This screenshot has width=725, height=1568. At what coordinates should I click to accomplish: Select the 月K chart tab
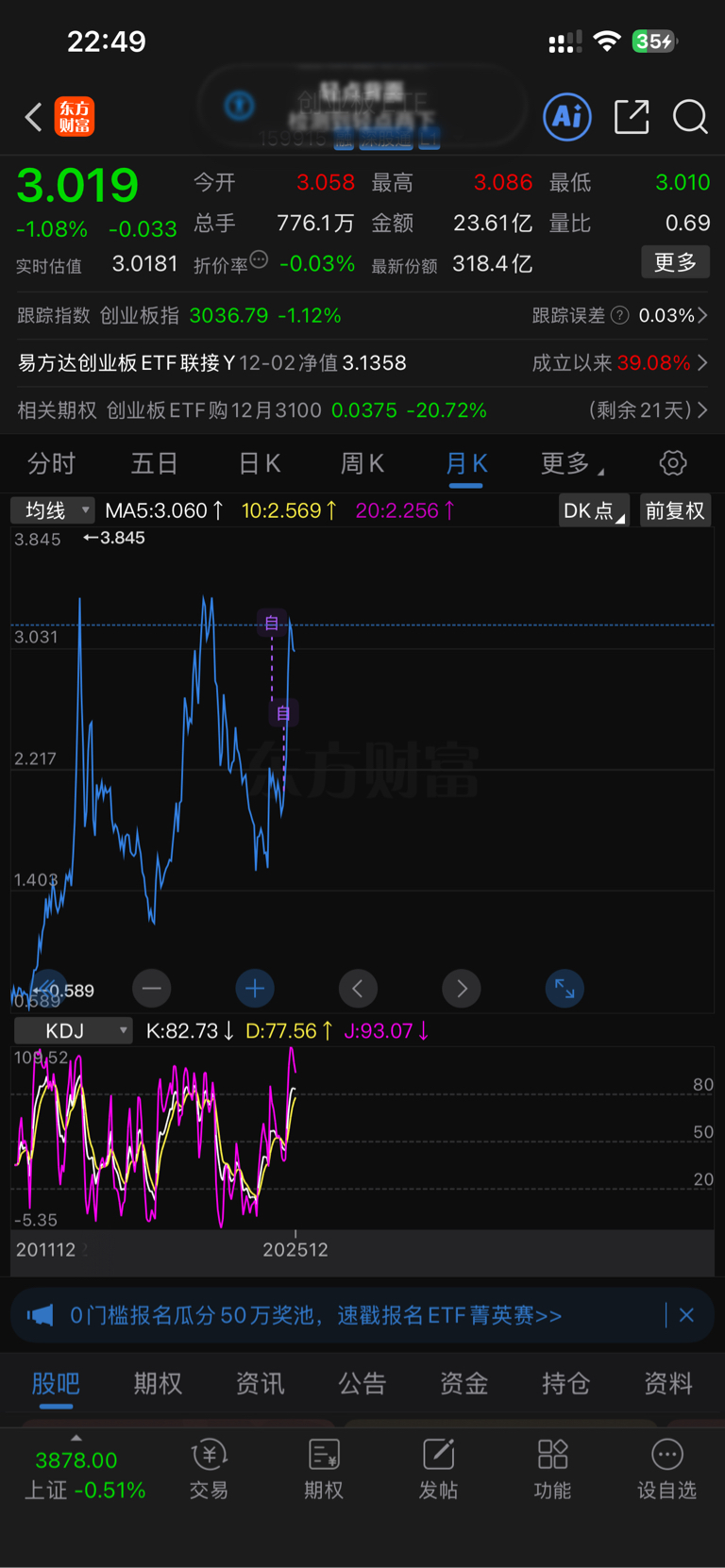pyautogui.click(x=466, y=463)
